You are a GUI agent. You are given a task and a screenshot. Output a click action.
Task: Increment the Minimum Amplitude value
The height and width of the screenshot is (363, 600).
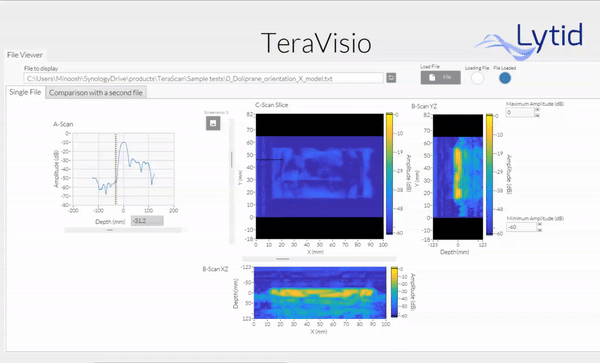[x=540, y=225]
